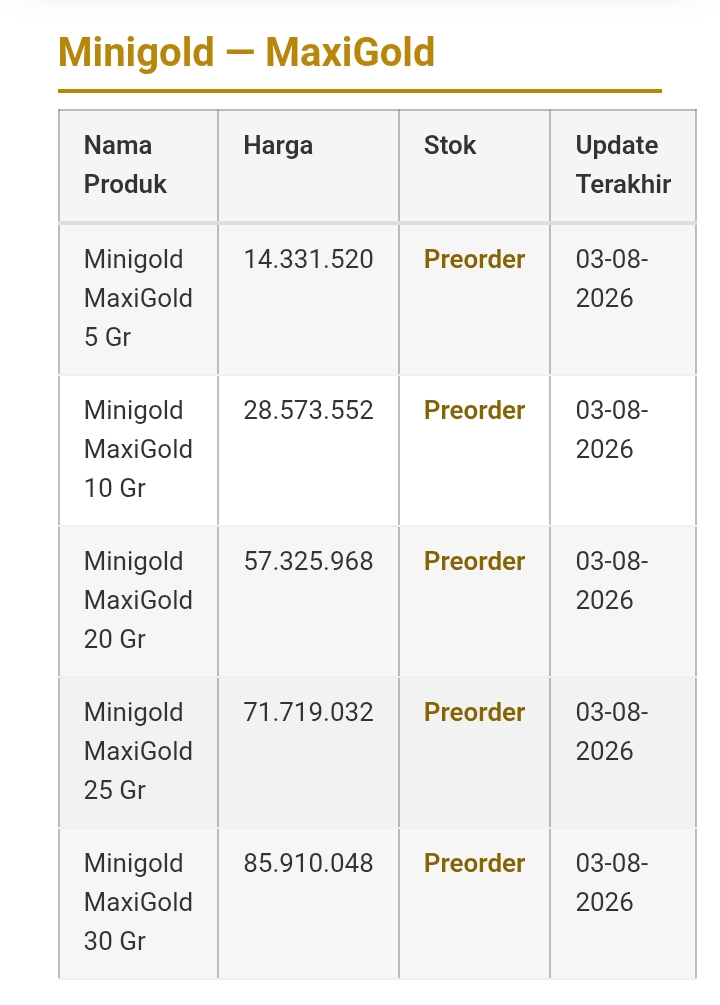Click Preorder status for the 30 Gr row

pyautogui.click(x=474, y=863)
